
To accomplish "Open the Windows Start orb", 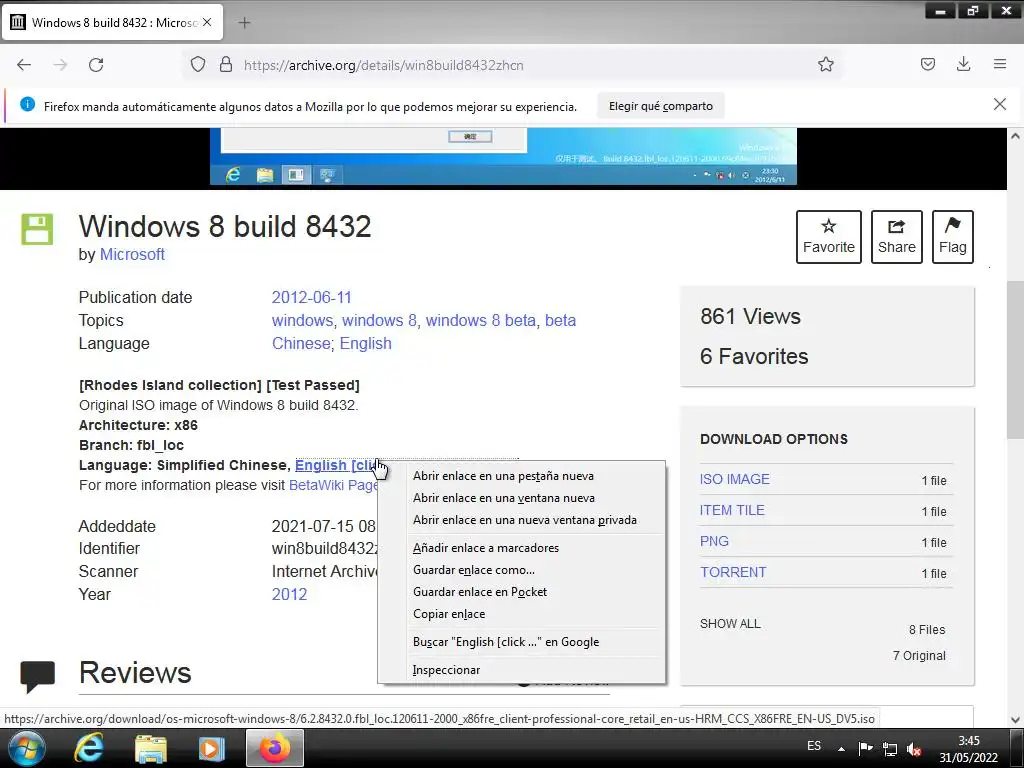I will click(x=27, y=748).
